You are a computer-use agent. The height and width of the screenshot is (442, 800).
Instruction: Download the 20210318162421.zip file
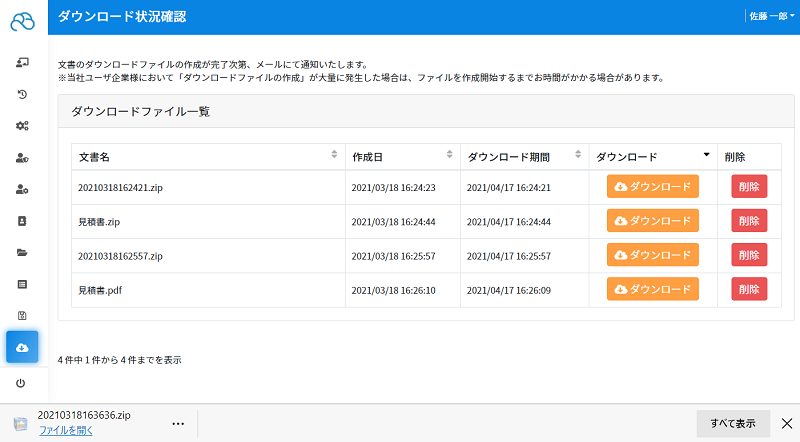pos(653,187)
